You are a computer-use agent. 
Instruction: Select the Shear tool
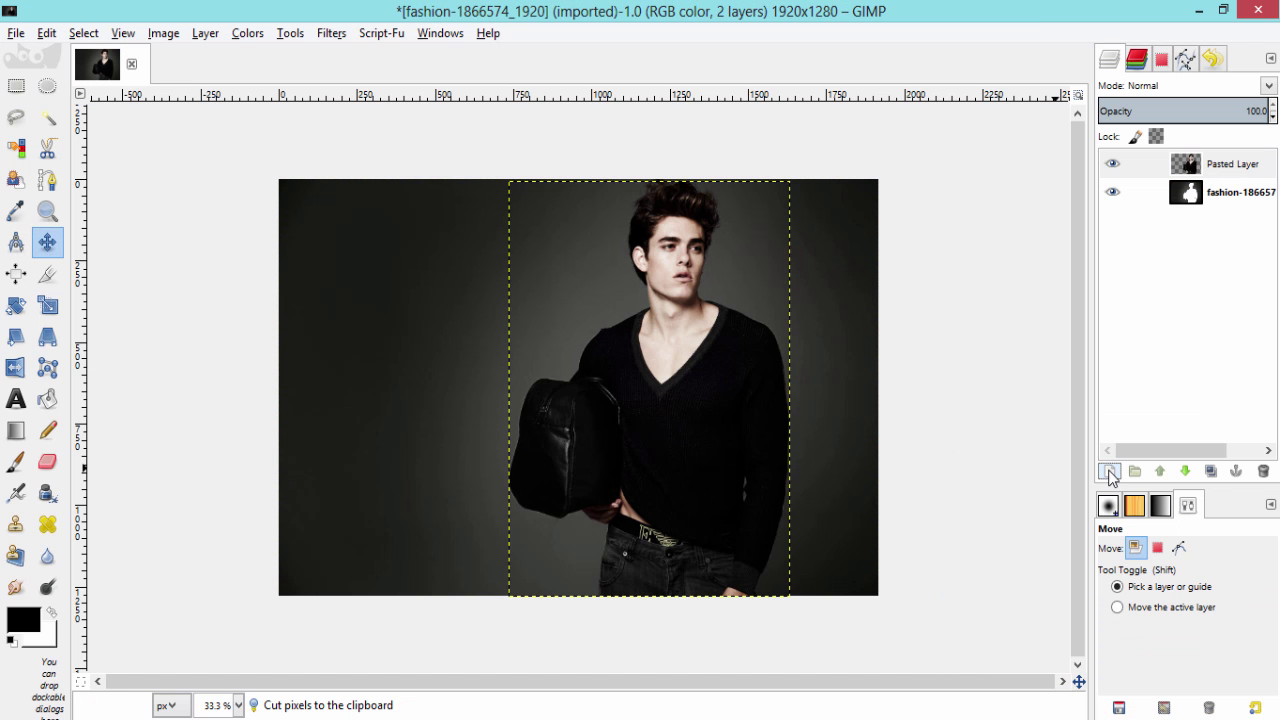[x=16, y=336]
